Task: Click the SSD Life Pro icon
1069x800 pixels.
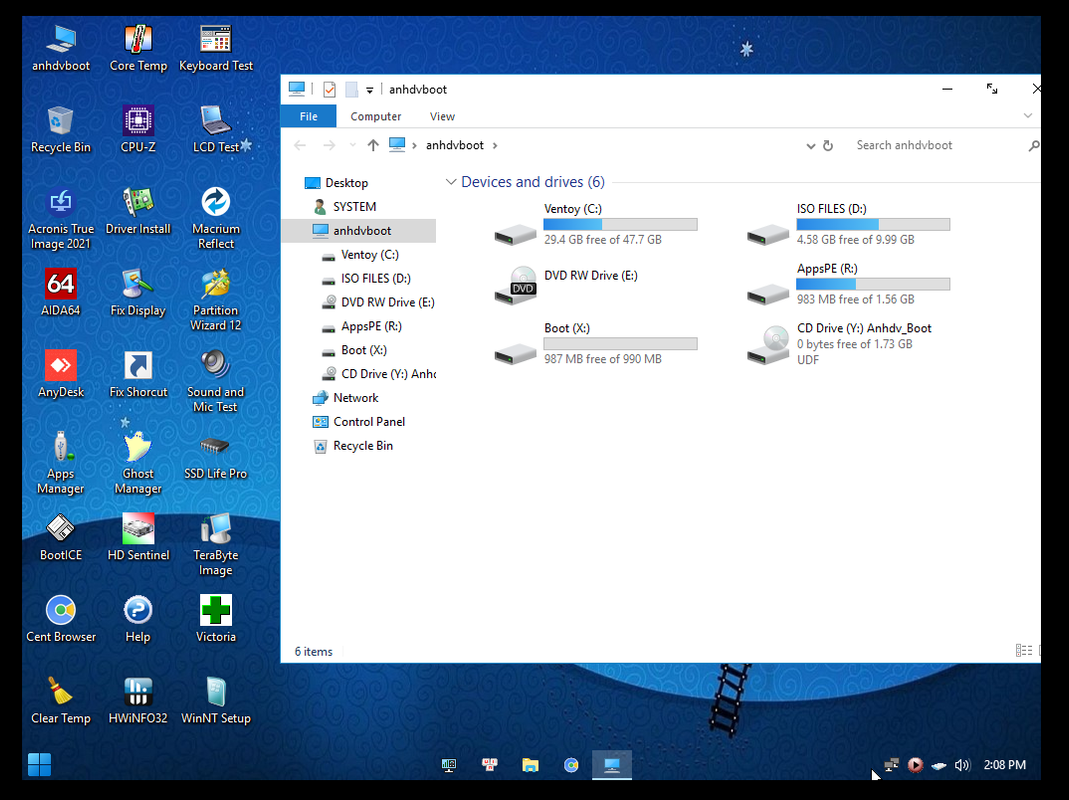Action: pos(215,456)
